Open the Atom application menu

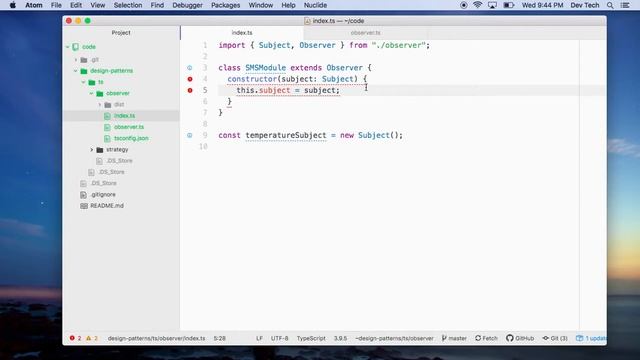[x=34, y=5]
